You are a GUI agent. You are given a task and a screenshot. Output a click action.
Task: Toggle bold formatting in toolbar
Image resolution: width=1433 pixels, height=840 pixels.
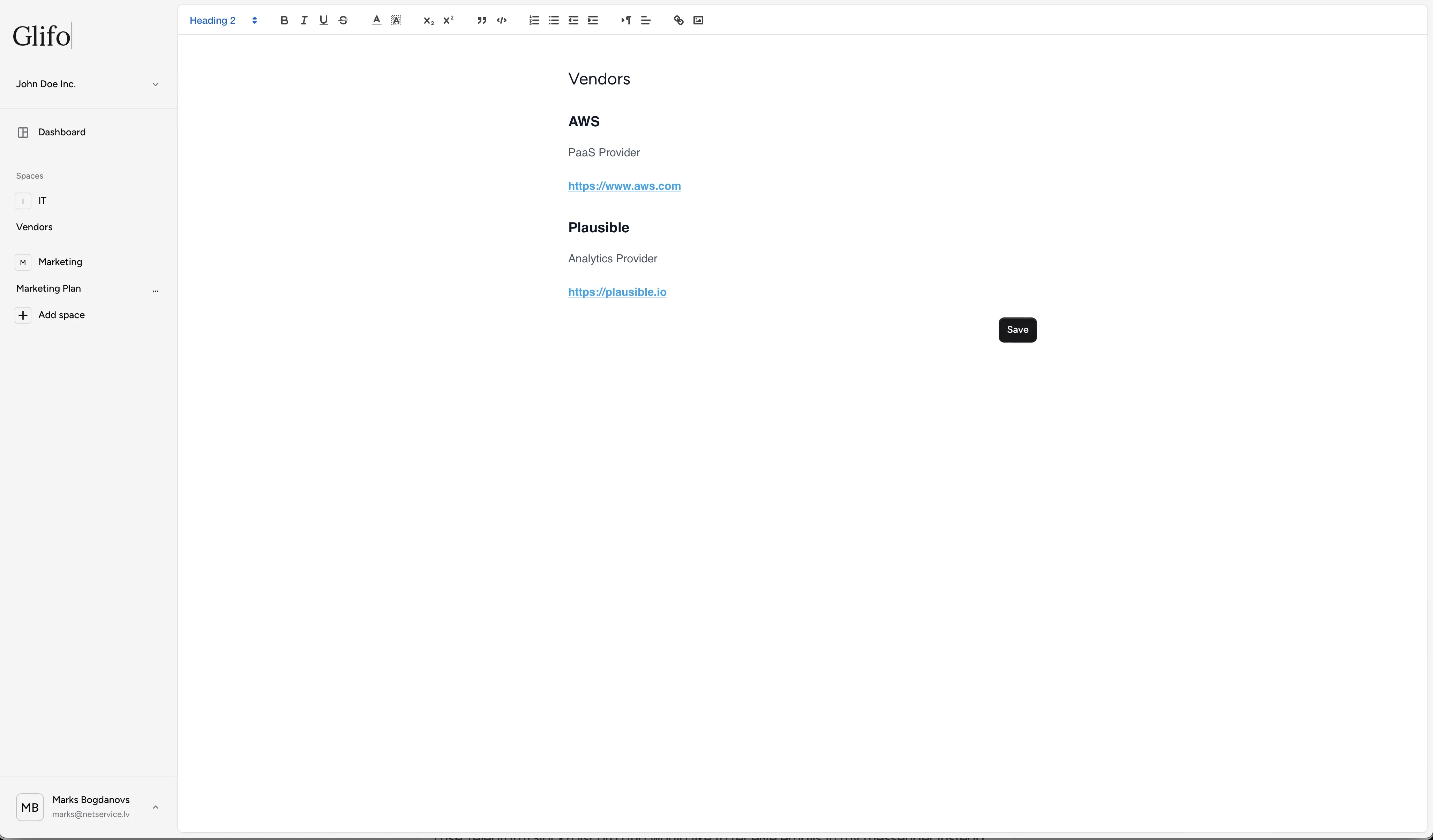pyautogui.click(x=284, y=21)
